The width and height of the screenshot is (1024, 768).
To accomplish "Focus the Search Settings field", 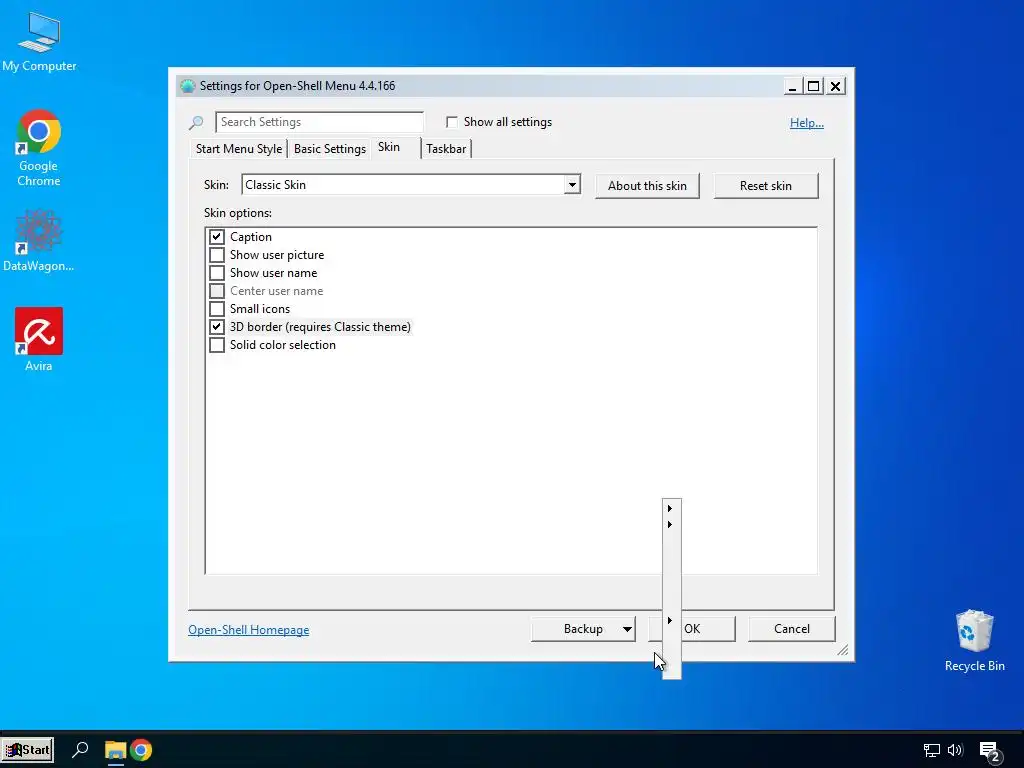I will pos(319,122).
